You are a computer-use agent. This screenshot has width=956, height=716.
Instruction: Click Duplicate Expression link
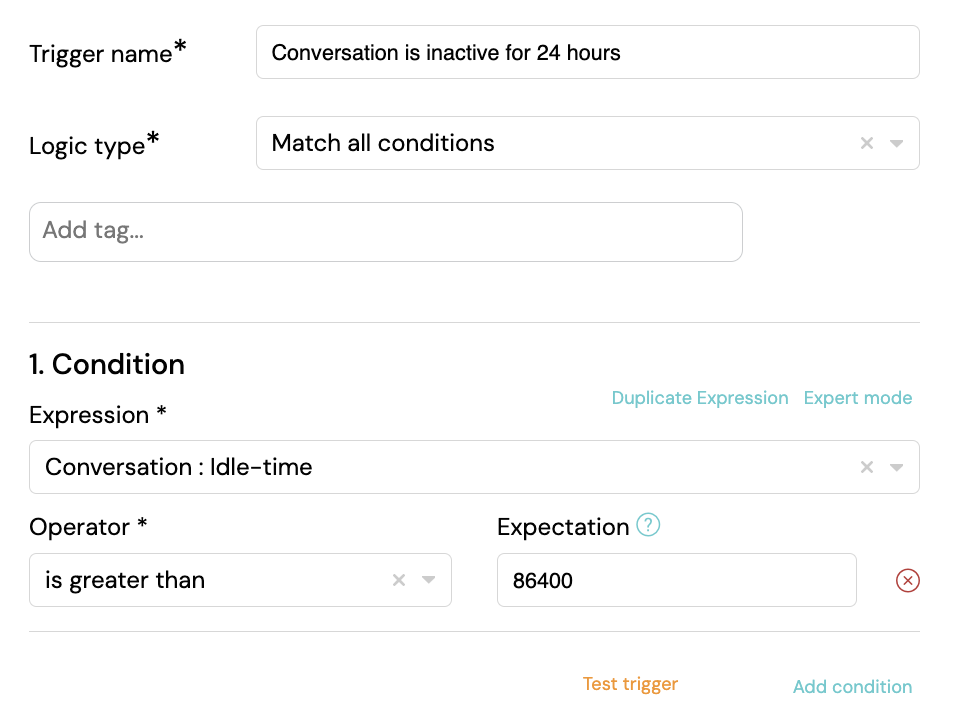(700, 398)
